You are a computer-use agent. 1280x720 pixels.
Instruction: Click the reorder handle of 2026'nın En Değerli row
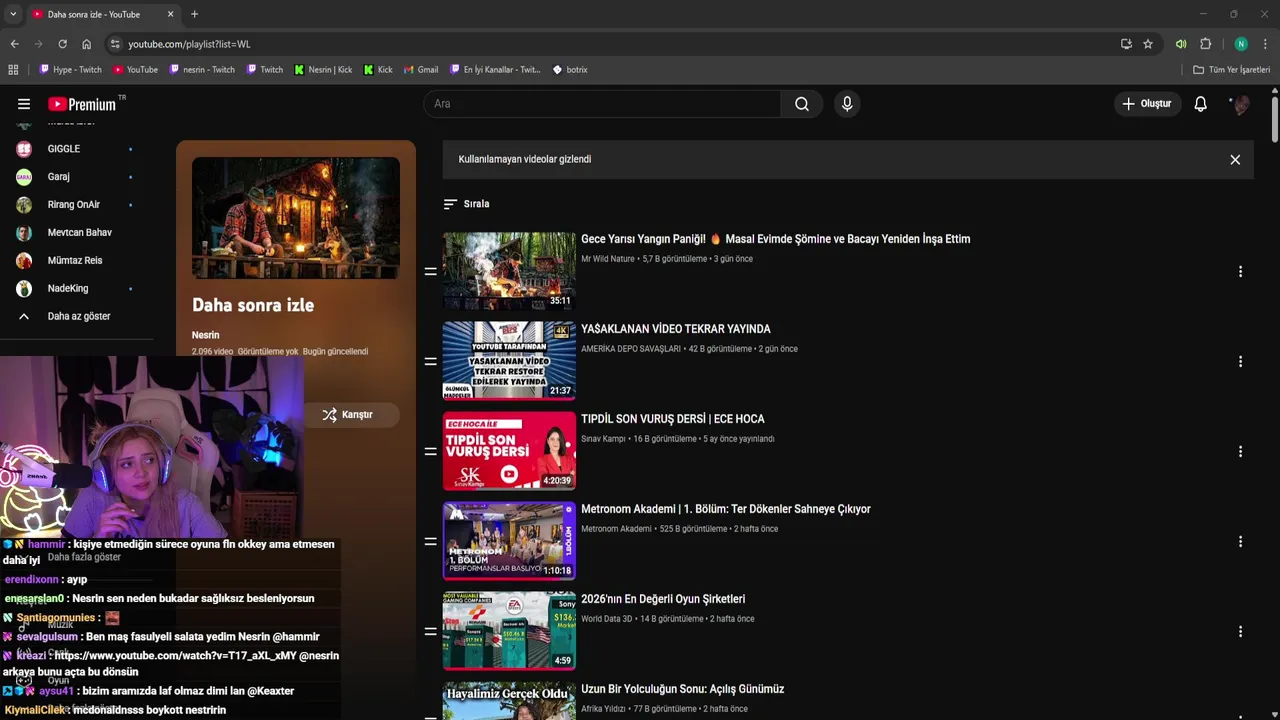(x=430, y=631)
